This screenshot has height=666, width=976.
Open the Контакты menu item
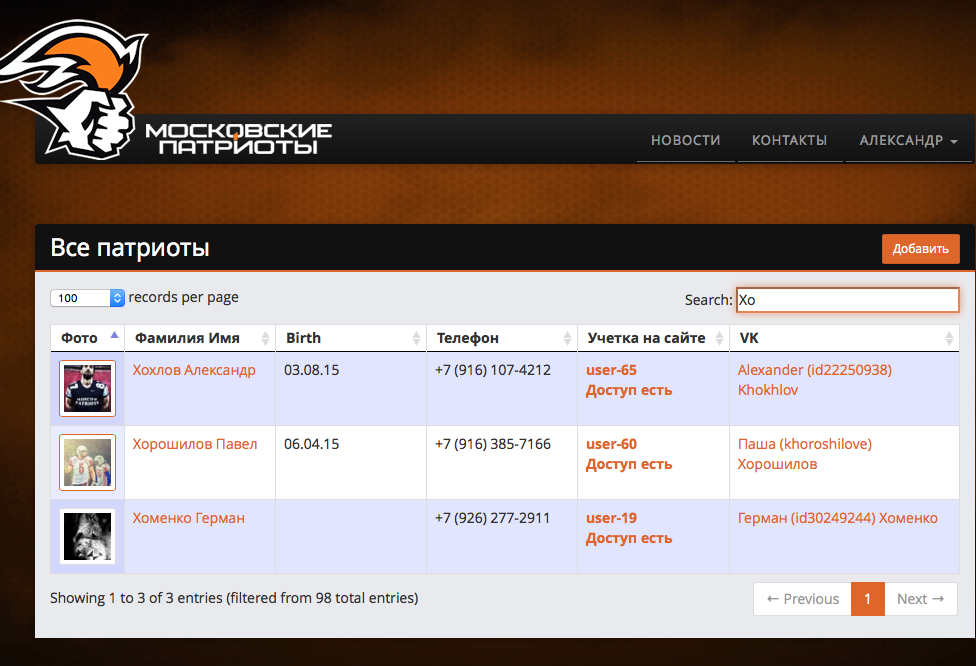tap(789, 140)
